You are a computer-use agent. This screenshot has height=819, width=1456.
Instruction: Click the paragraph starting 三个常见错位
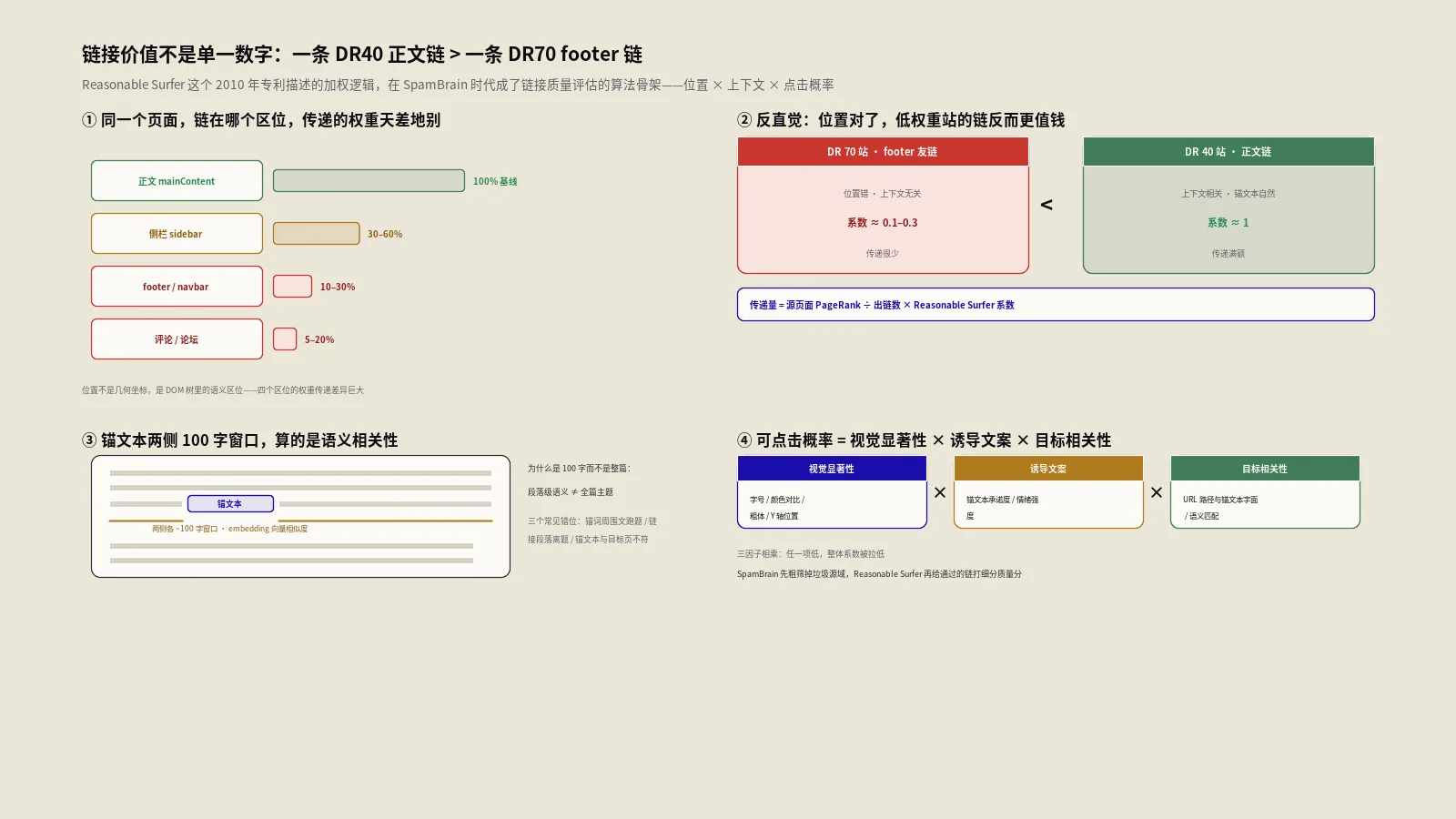(592, 531)
